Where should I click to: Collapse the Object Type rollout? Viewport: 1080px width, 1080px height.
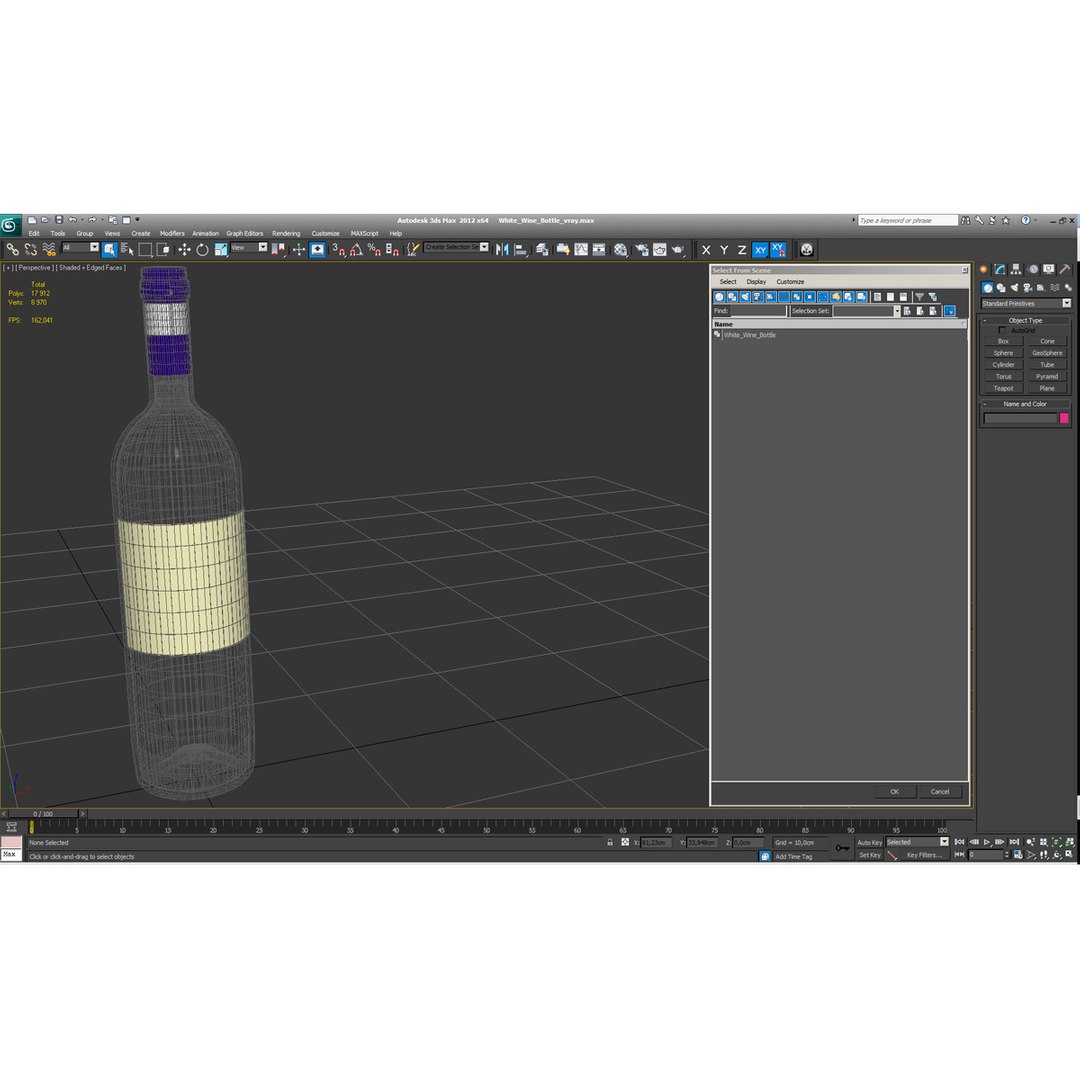1026,320
